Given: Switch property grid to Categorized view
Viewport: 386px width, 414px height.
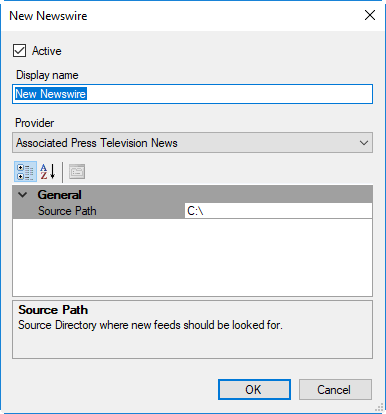Looking at the screenshot, I should [25, 172].
